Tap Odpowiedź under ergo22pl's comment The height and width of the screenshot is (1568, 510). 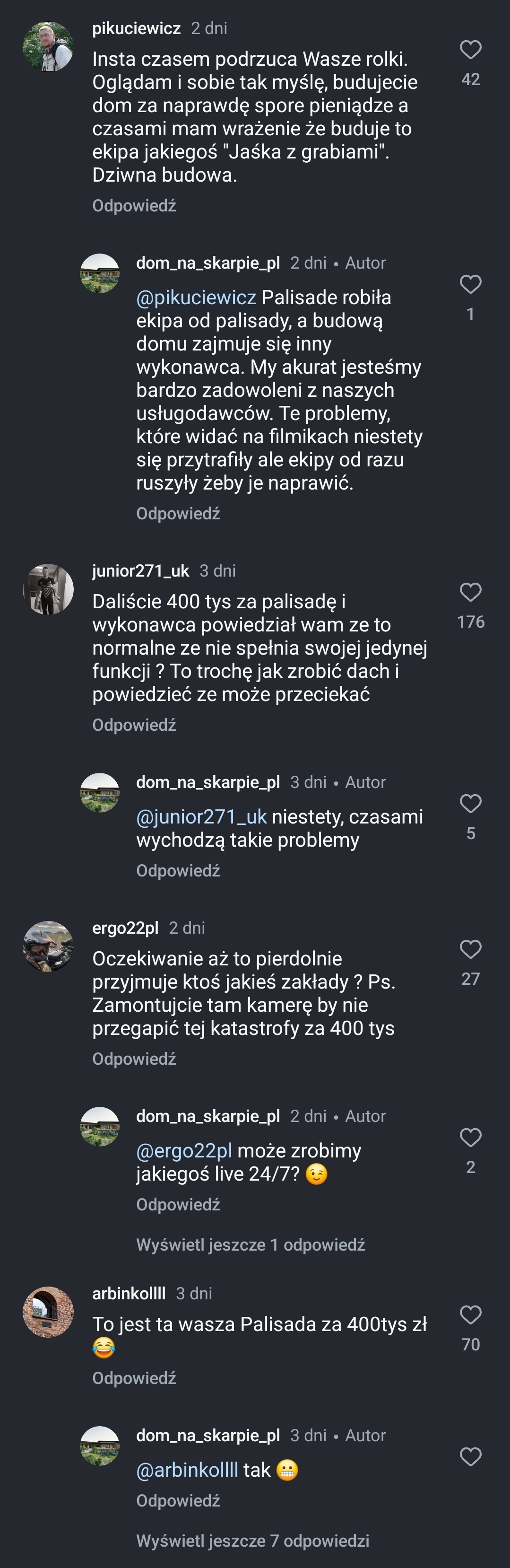[134, 1059]
